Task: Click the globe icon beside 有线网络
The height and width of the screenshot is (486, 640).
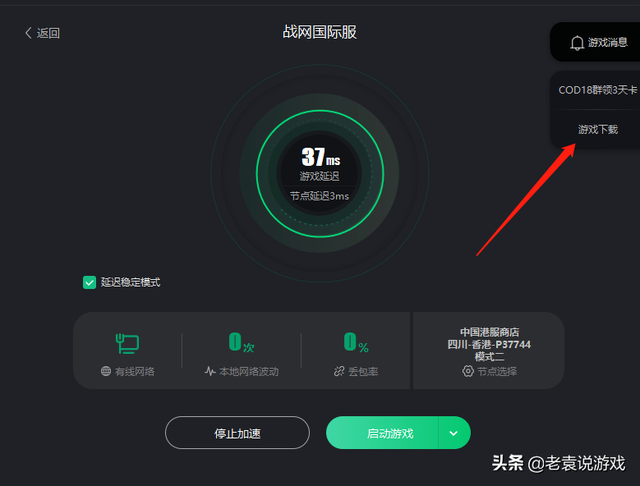Action: 106,371
